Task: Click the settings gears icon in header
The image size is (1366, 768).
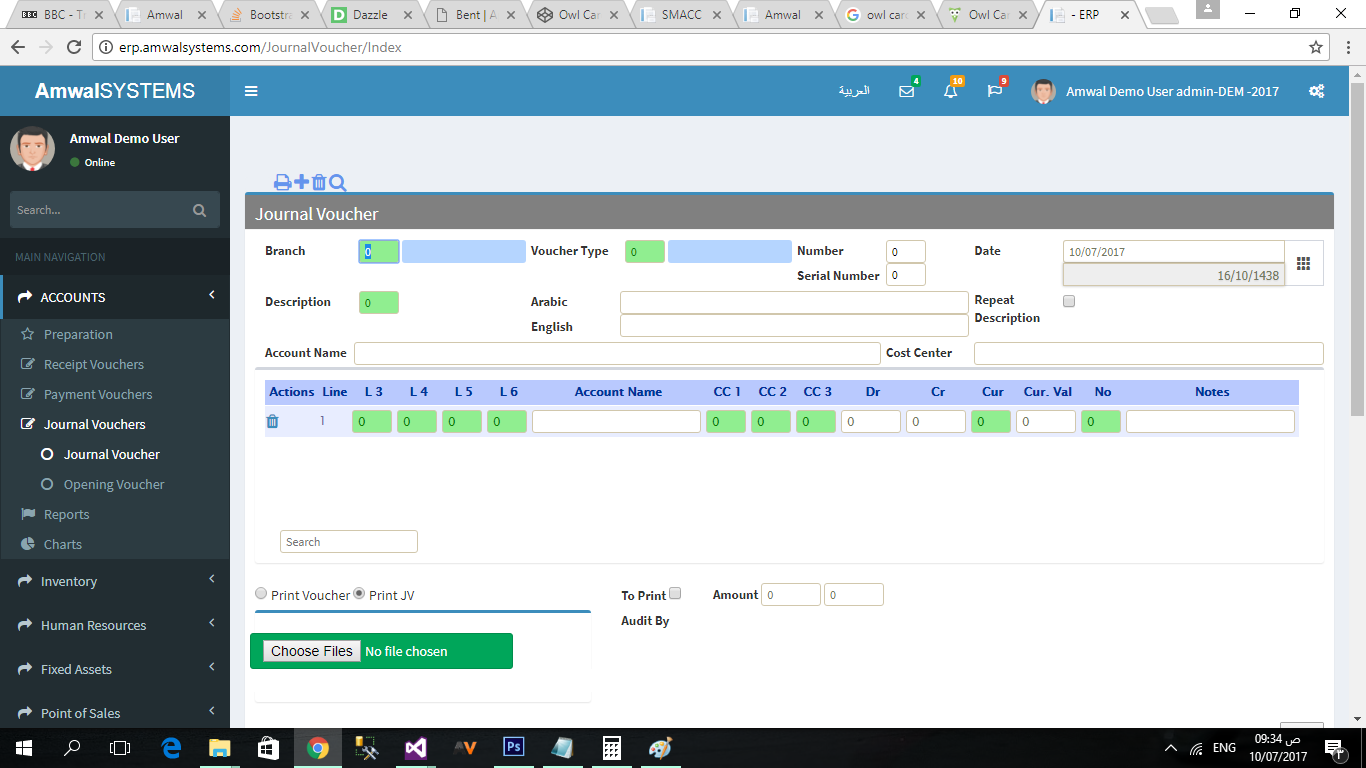Action: 1316,91
